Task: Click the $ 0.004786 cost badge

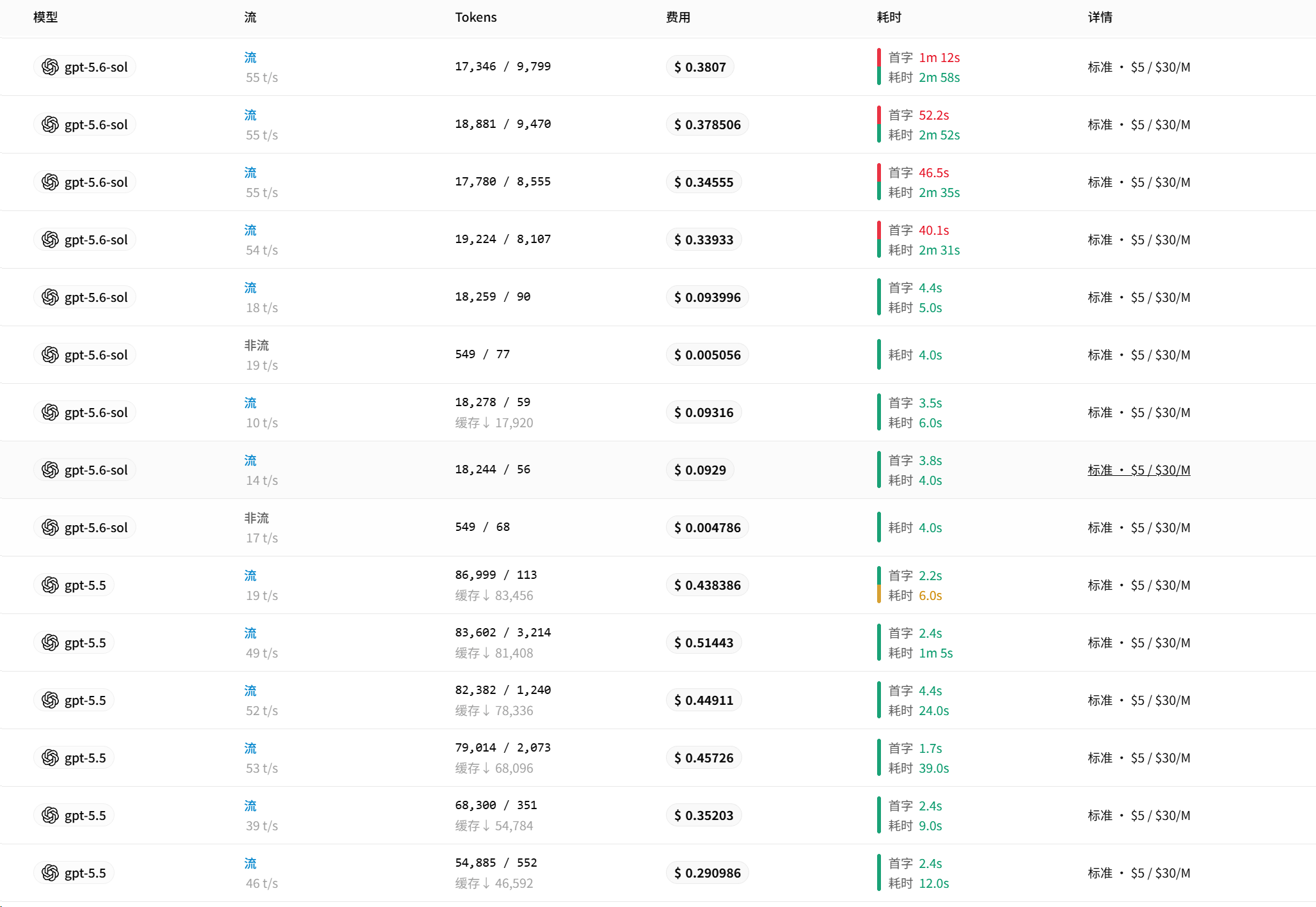Action: click(x=708, y=528)
